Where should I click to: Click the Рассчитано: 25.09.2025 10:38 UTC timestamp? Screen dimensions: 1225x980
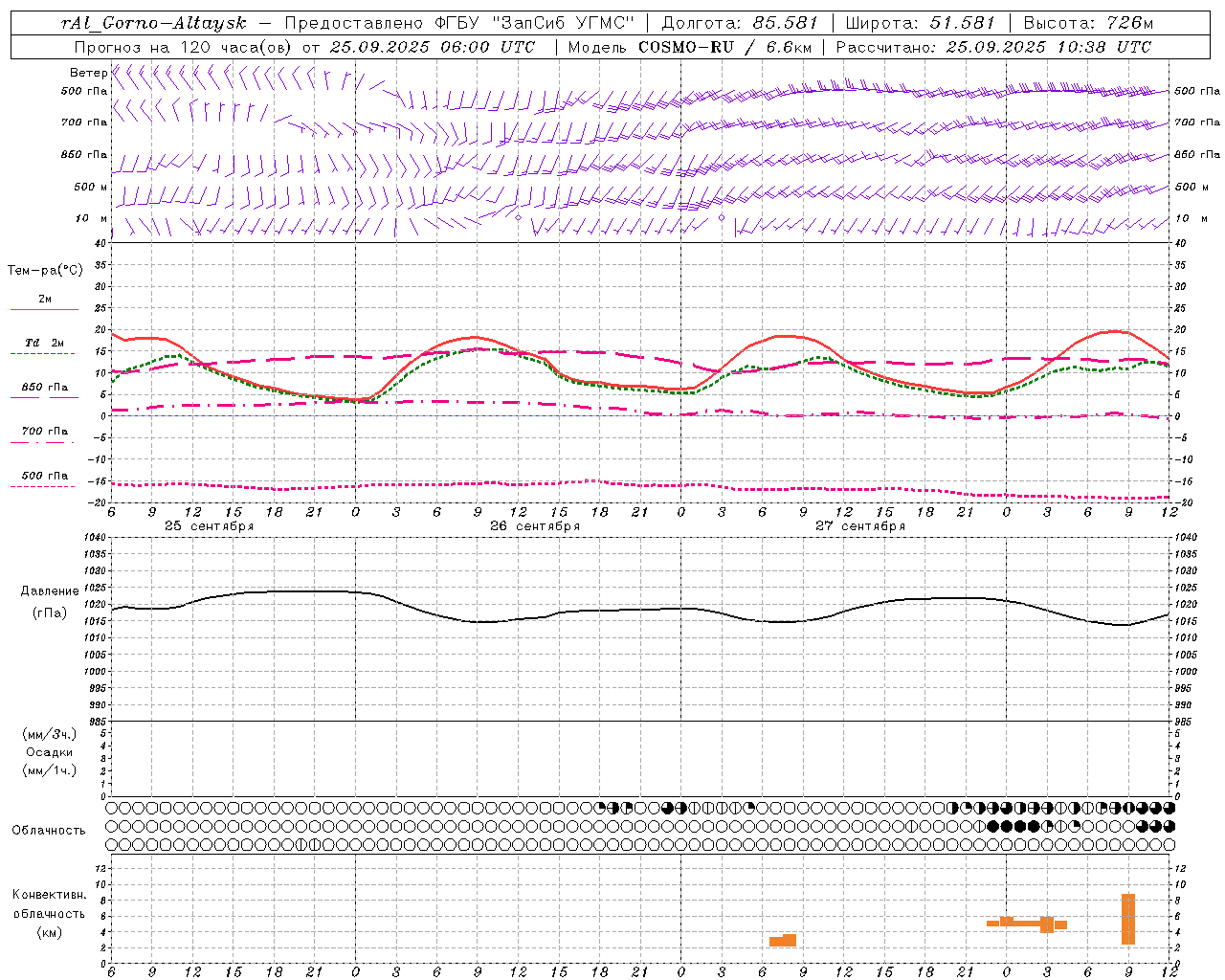point(993,47)
